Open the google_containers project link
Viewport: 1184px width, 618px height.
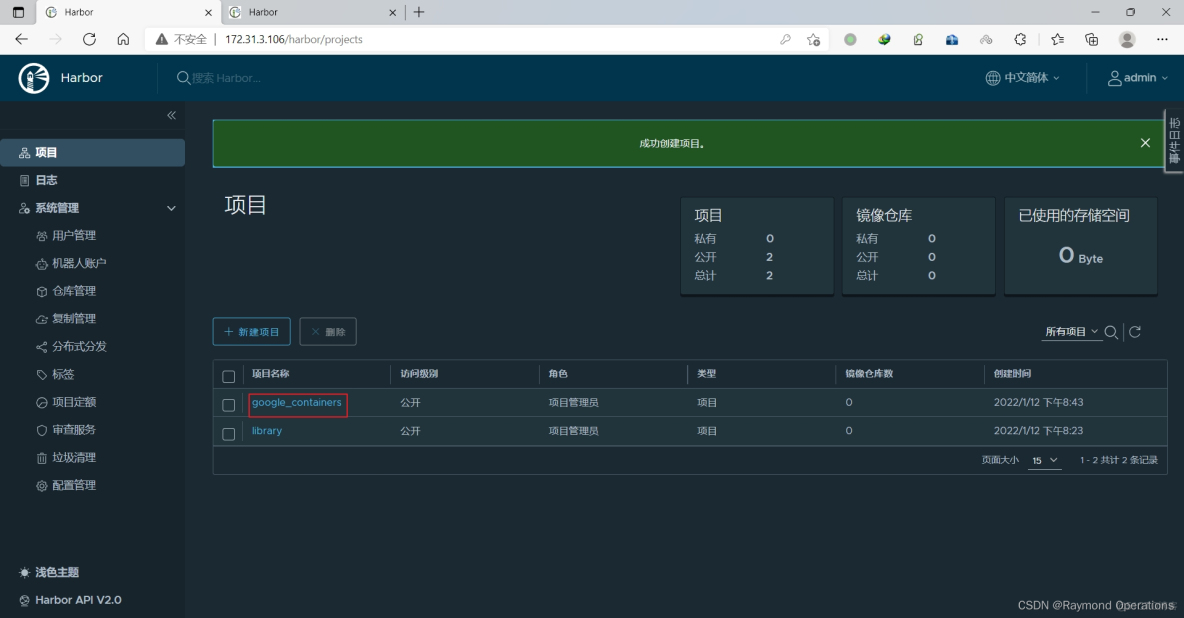(297, 403)
